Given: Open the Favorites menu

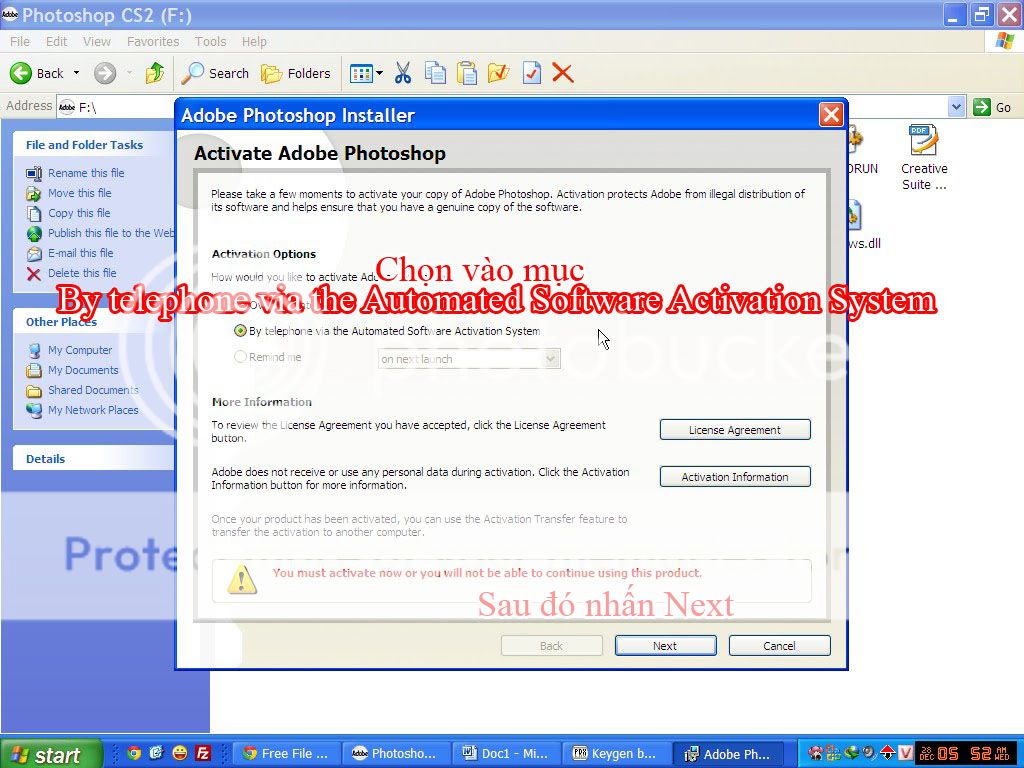Looking at the screenshot, I should pos(153,42).
